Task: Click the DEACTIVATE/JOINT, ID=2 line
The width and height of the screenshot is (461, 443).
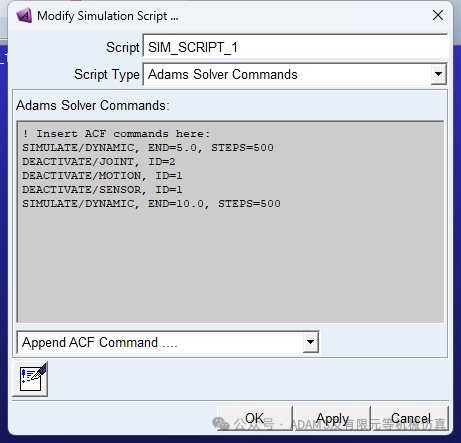Action: pyautogui.click(x=99, y=162)
